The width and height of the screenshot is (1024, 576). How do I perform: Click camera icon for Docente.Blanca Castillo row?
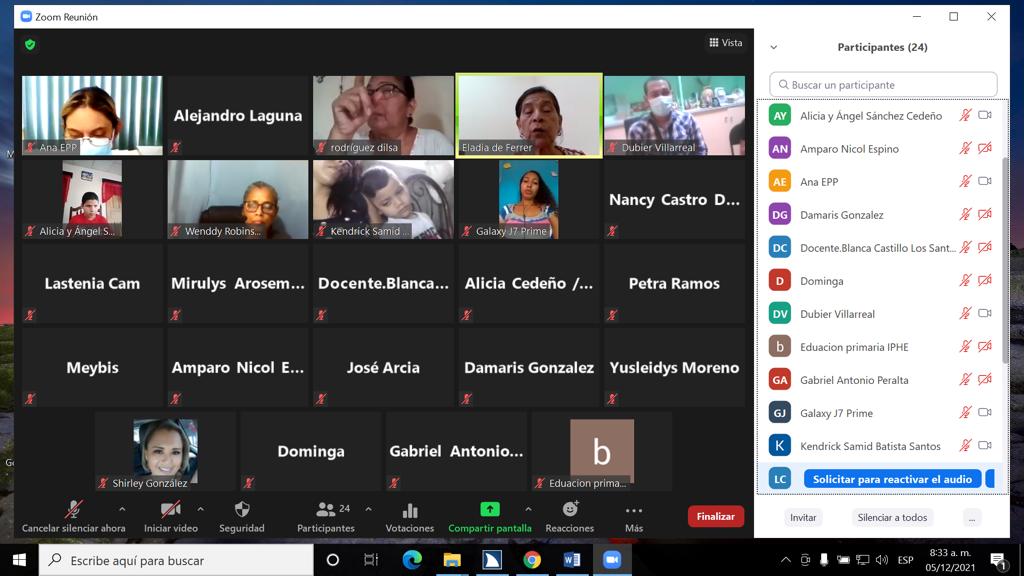click(x=985, y=248)
